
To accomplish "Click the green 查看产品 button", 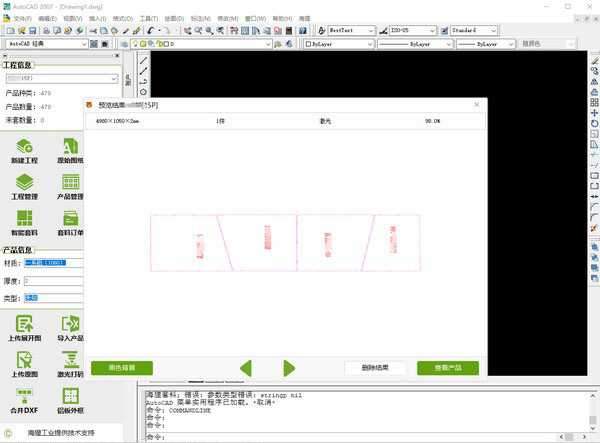I will click(x=447, y=368).
